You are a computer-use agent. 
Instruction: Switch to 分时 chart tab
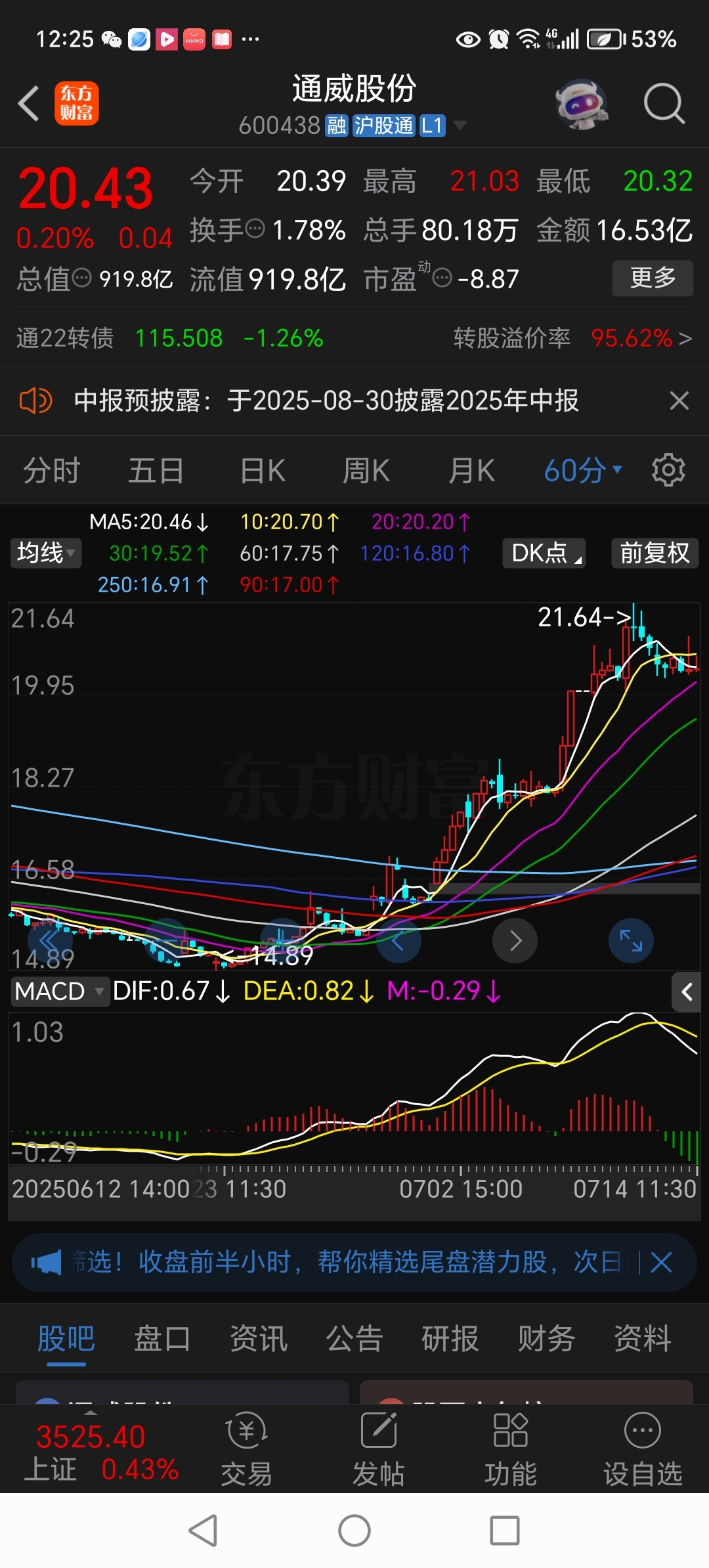(x=51, y=471)
